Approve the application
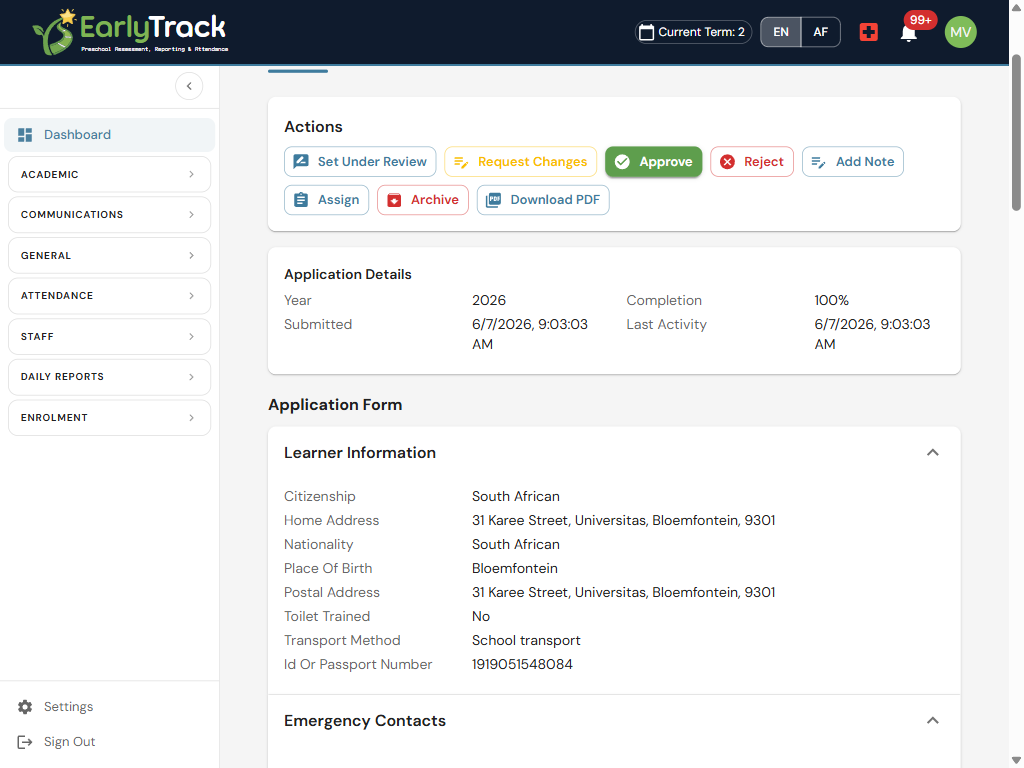Image resolution: width=1024 pixels, height=768 pixels. (653, 161)
